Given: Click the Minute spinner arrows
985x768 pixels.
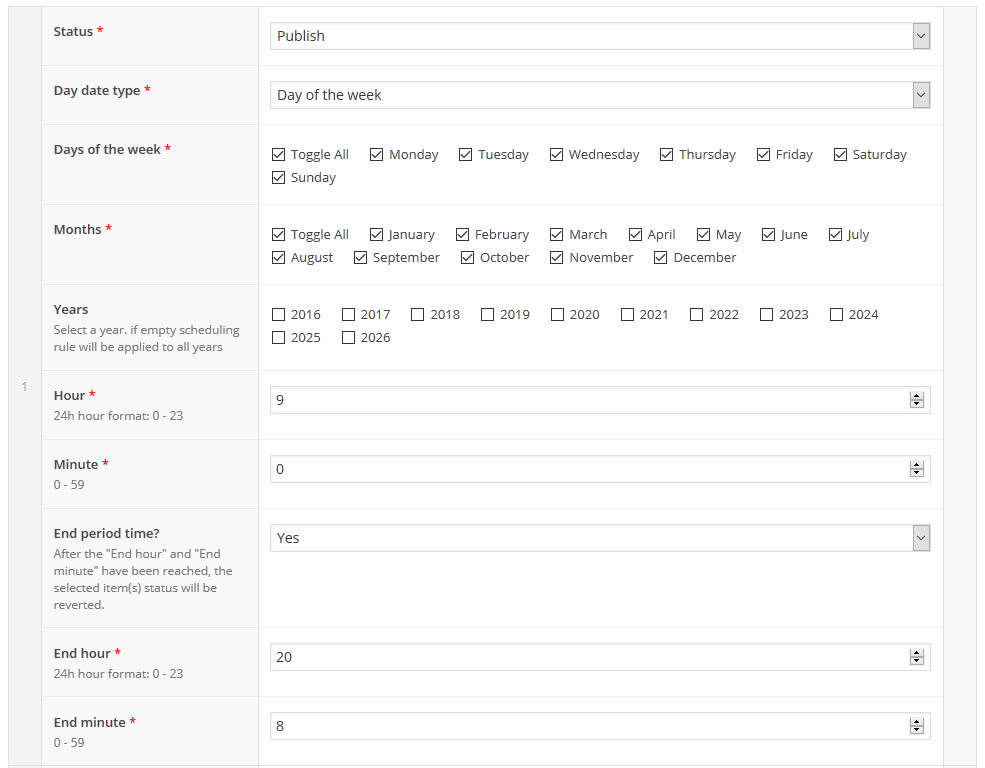Looking at the screenshot, I should (x=916, y=469).
